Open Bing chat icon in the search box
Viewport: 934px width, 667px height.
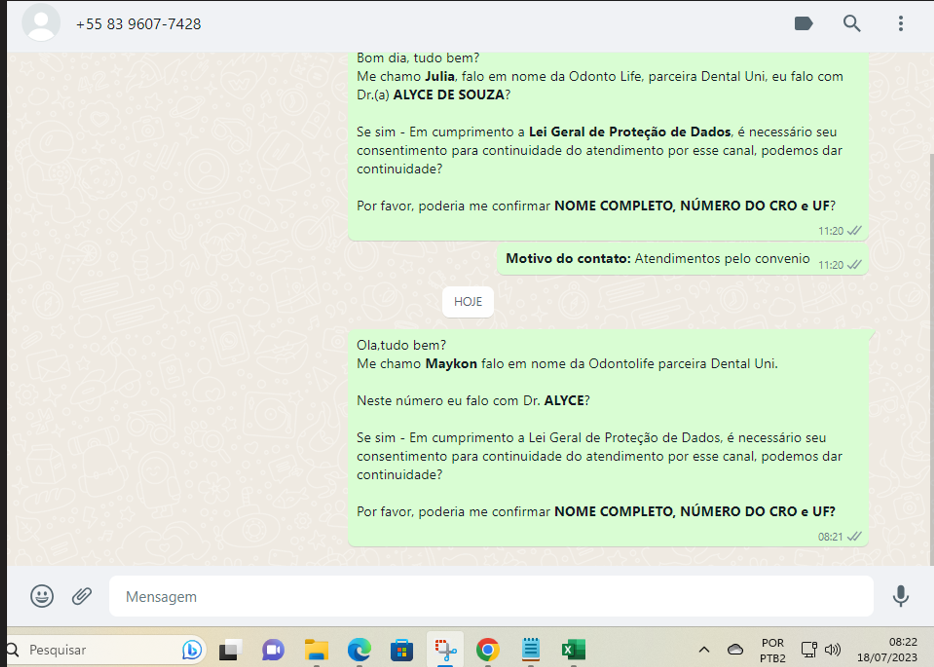[191, 650]
